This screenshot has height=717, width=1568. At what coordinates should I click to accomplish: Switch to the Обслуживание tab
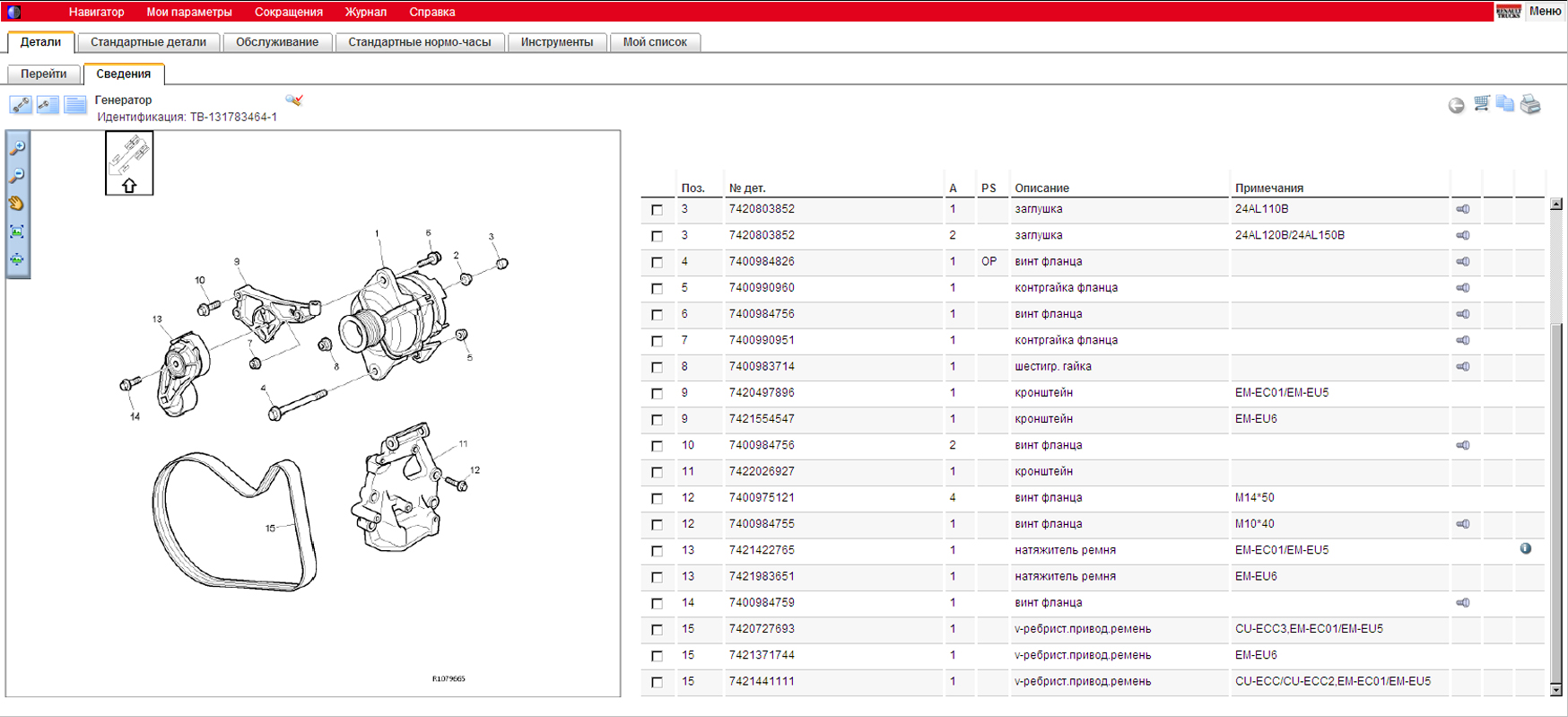pyautogui.click(x=276, y=42)
